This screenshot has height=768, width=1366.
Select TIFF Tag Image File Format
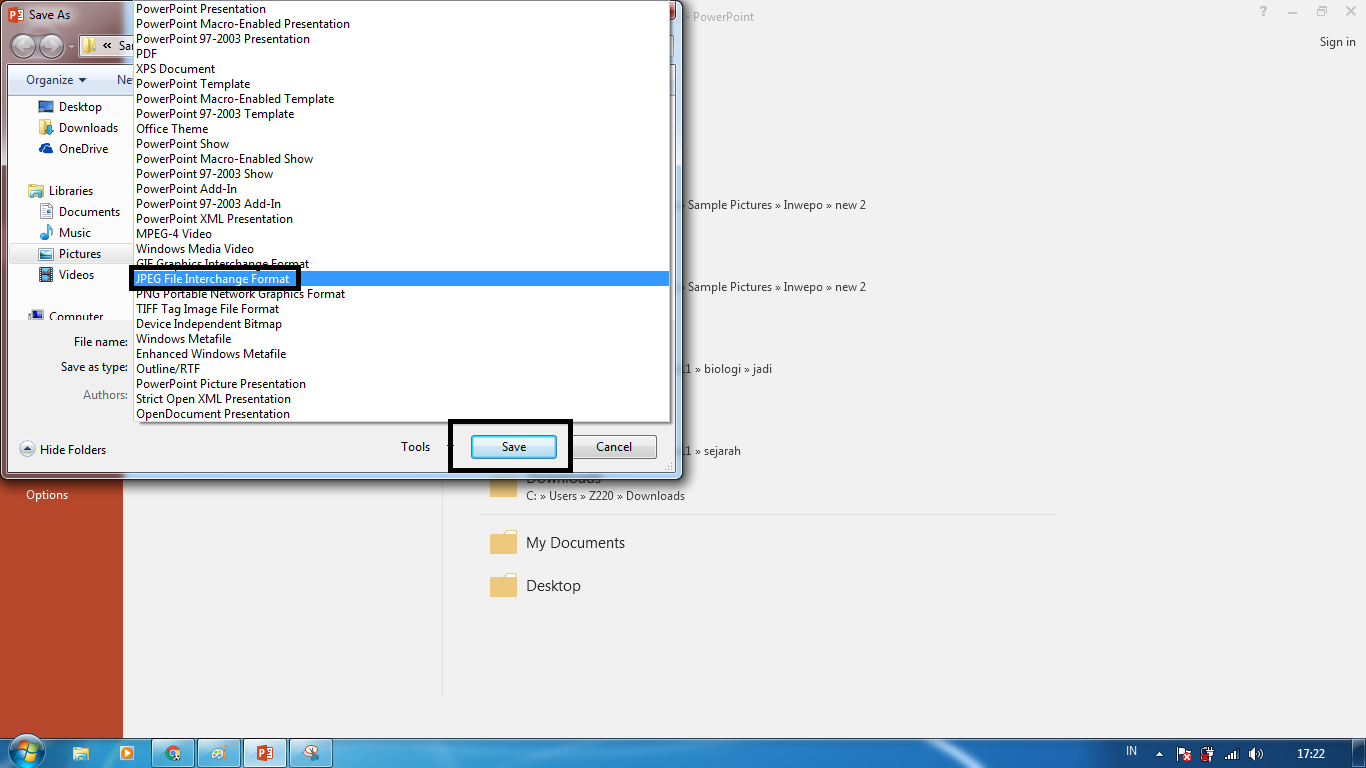pyautogui.click(x=402, y=309)
